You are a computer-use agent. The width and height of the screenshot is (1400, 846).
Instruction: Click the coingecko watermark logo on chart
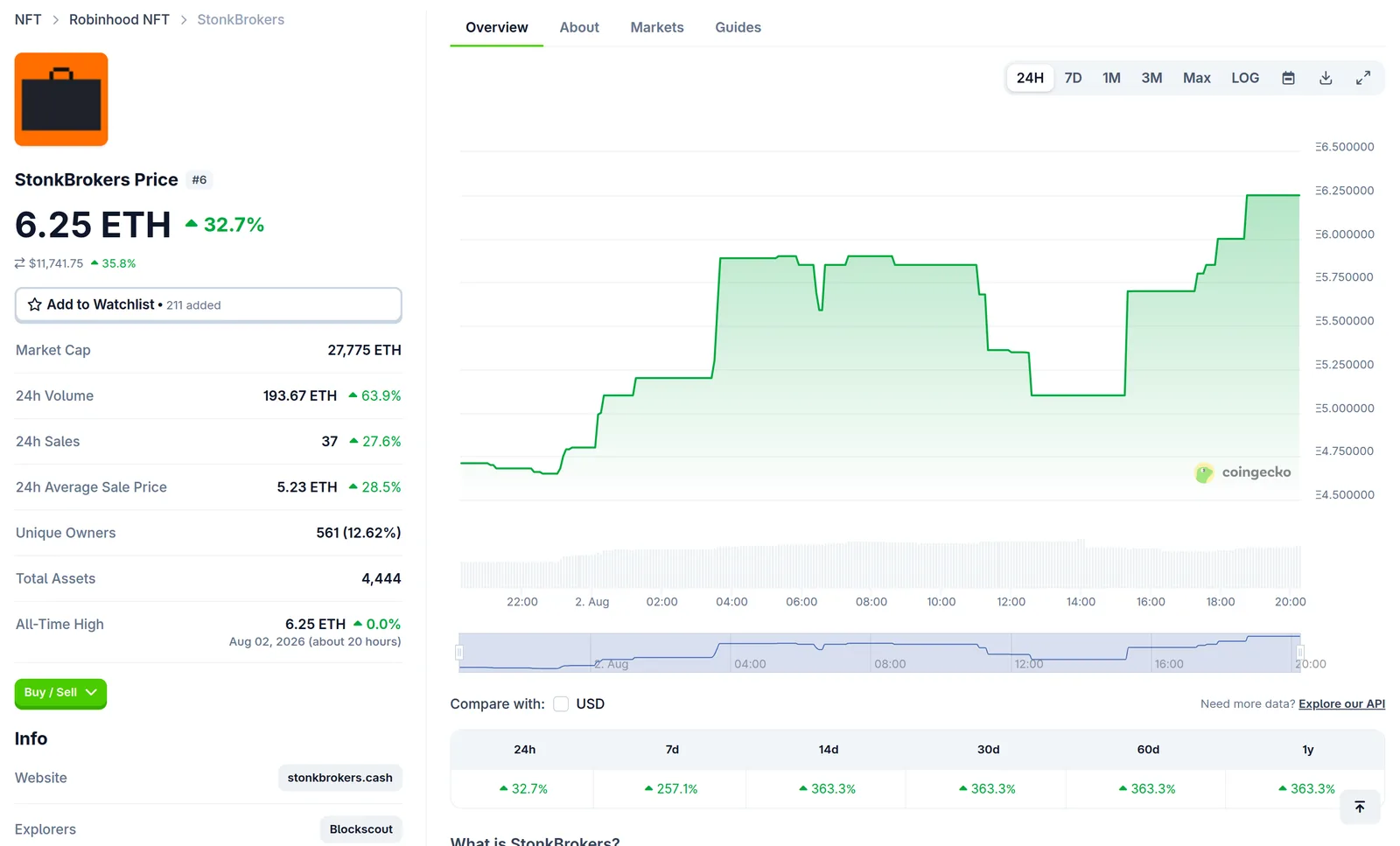[x=1242, y=472]
